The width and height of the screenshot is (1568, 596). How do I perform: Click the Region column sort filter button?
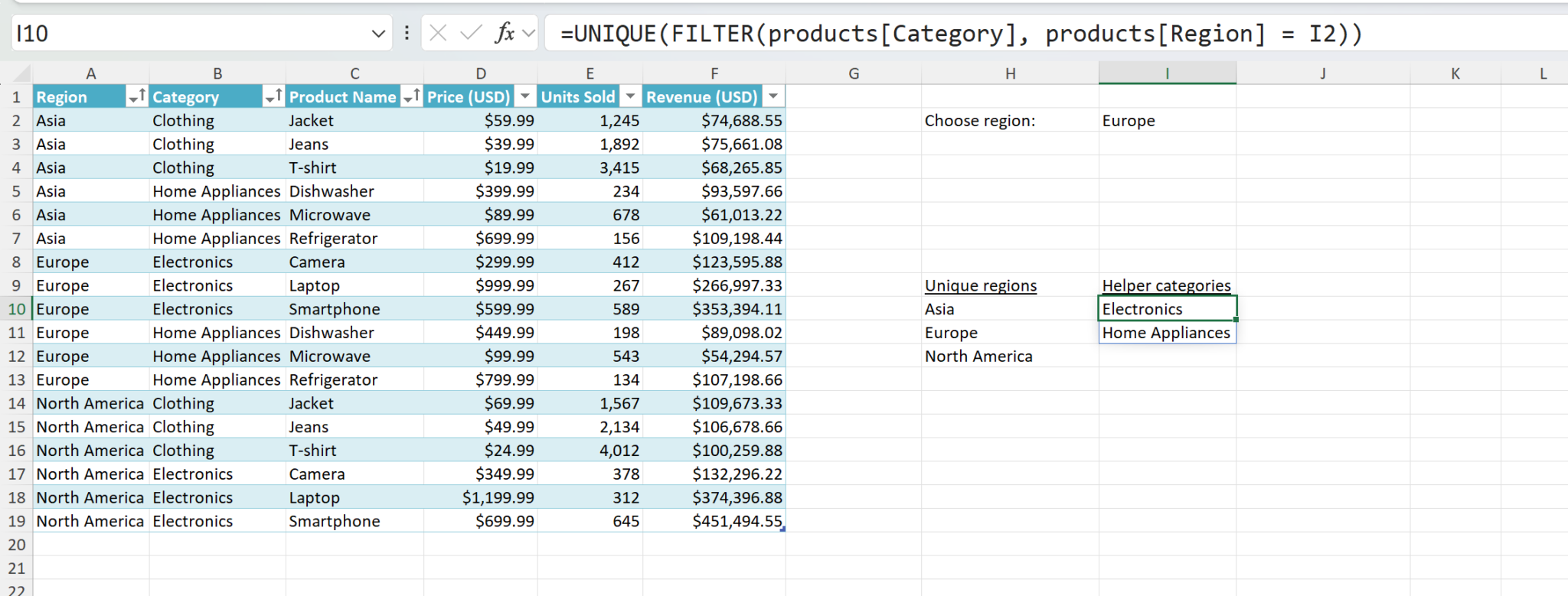pos(137,96)
